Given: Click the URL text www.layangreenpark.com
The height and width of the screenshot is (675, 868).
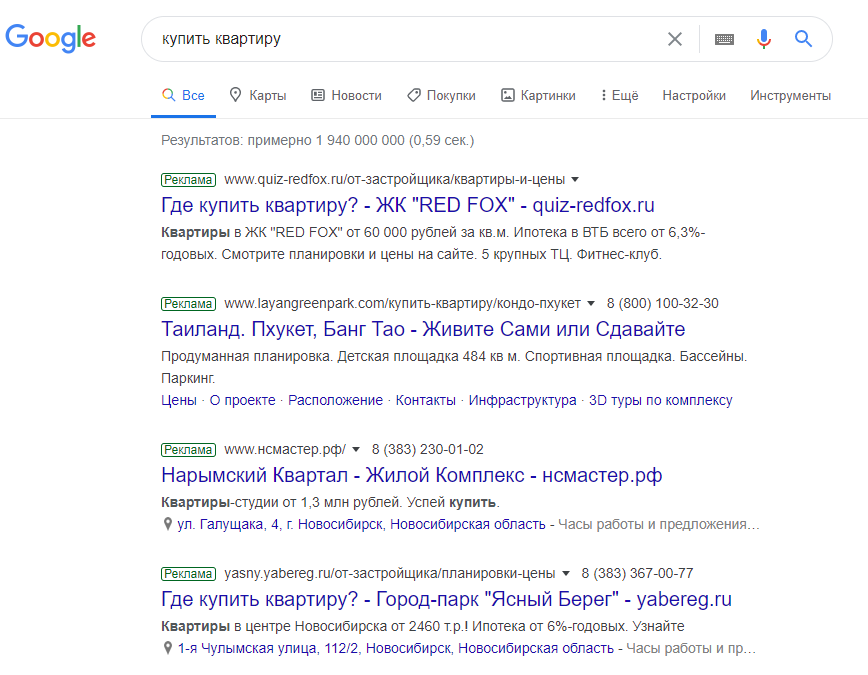Looking at the screenshot, I should (402, 303).
